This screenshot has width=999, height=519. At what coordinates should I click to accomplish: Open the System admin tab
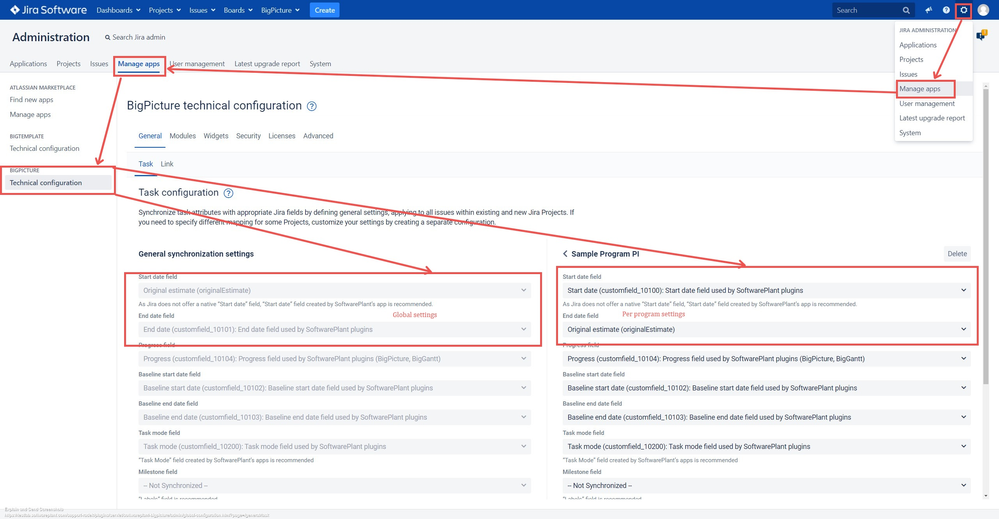(320, 64)
